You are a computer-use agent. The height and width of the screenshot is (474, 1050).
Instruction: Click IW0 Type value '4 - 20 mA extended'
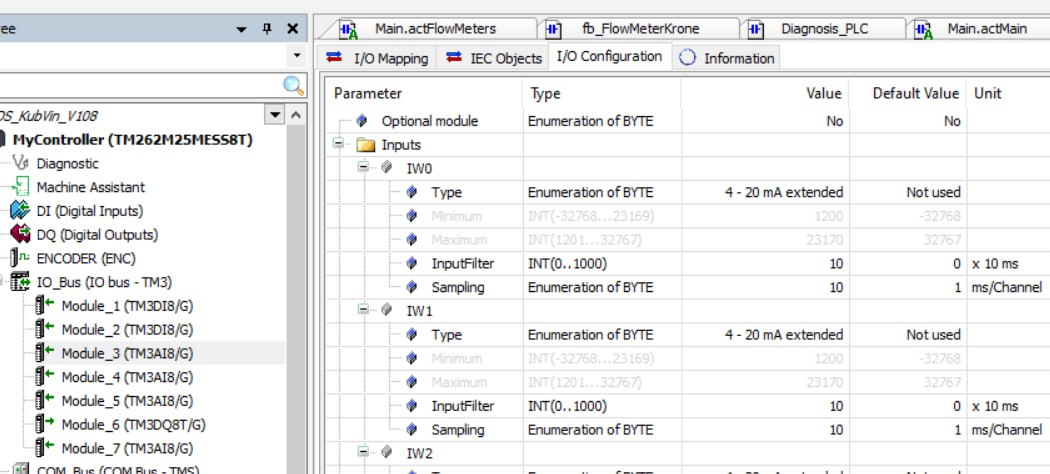[x=783, y=192]
